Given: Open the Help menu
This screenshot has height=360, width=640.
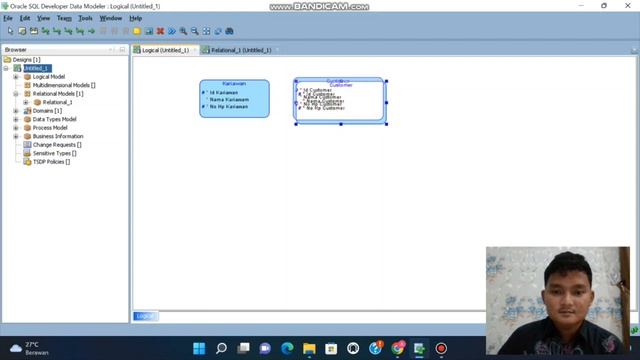Looking at the screenshot, I should click(x=136, y=18).
